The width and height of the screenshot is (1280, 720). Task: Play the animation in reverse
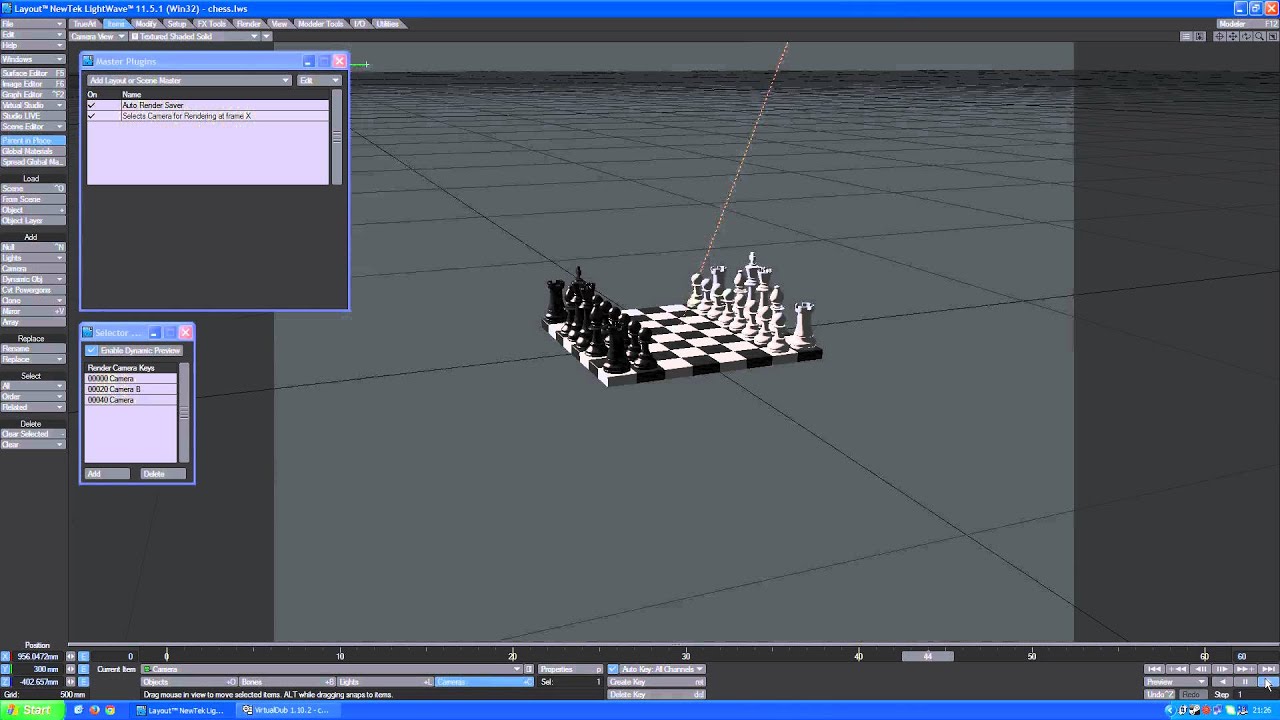click(1222, 682)
